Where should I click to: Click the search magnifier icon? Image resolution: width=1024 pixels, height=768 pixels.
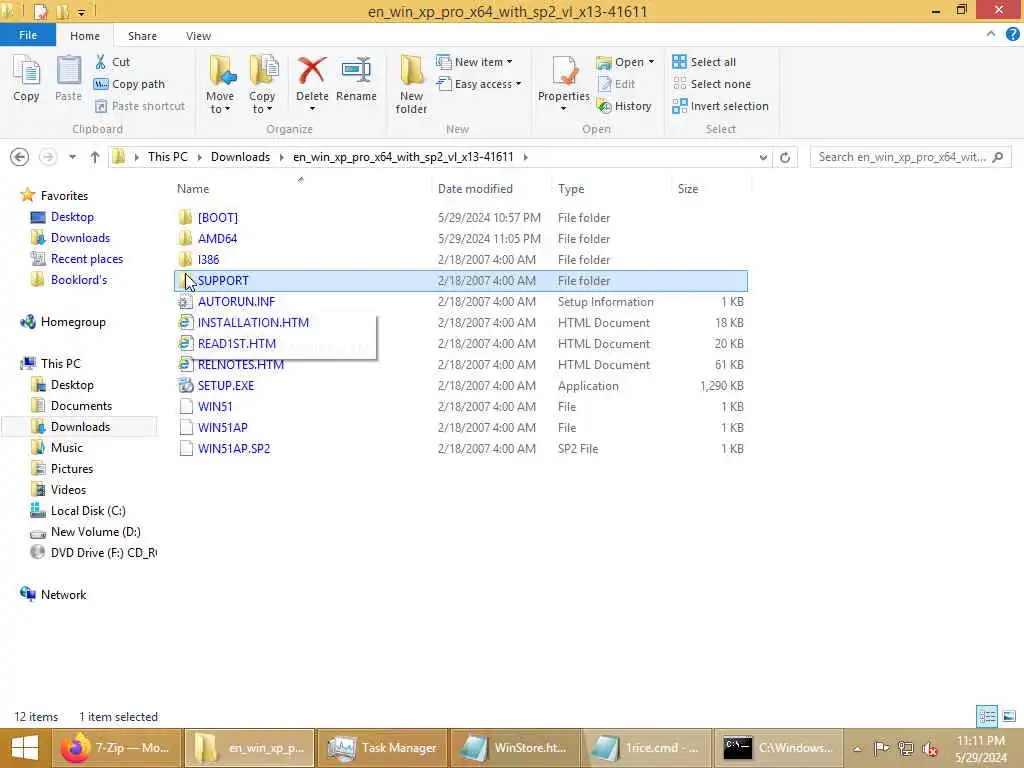[x=997, y=157]
